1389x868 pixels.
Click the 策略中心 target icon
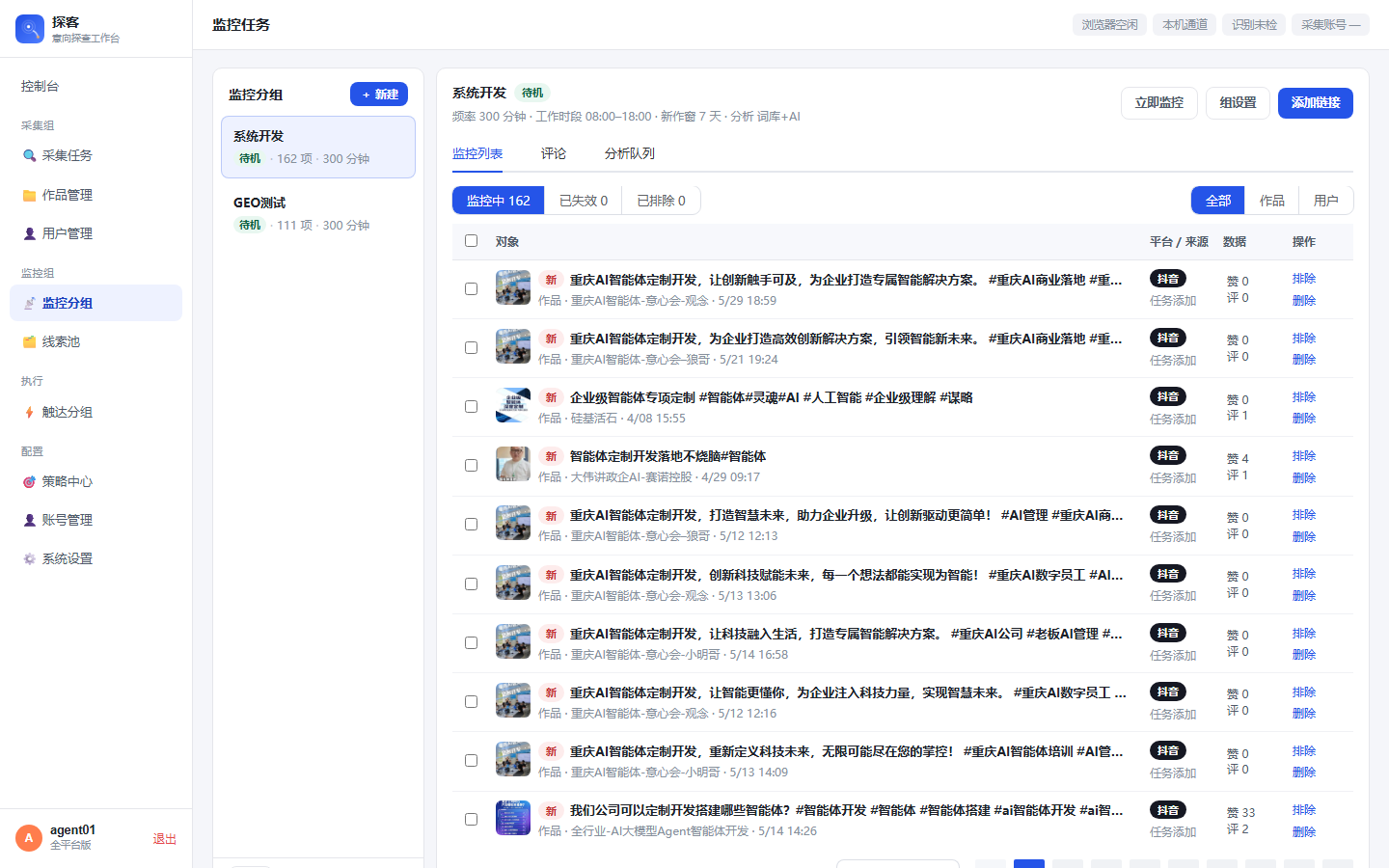pyautogui.click(x=29, y=481)
